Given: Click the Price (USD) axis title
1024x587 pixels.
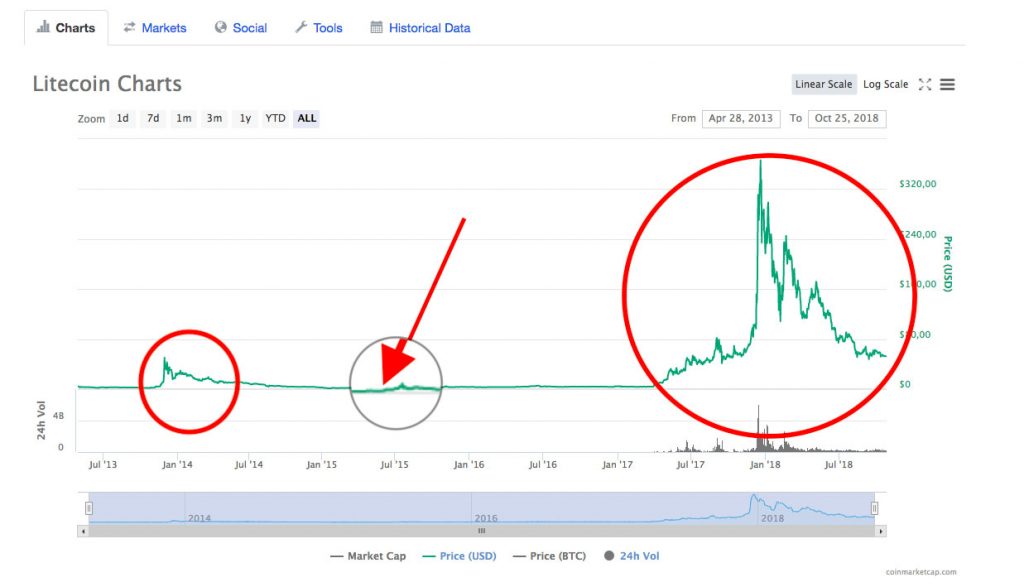Looking at the screenshot, I should (948, 264).
